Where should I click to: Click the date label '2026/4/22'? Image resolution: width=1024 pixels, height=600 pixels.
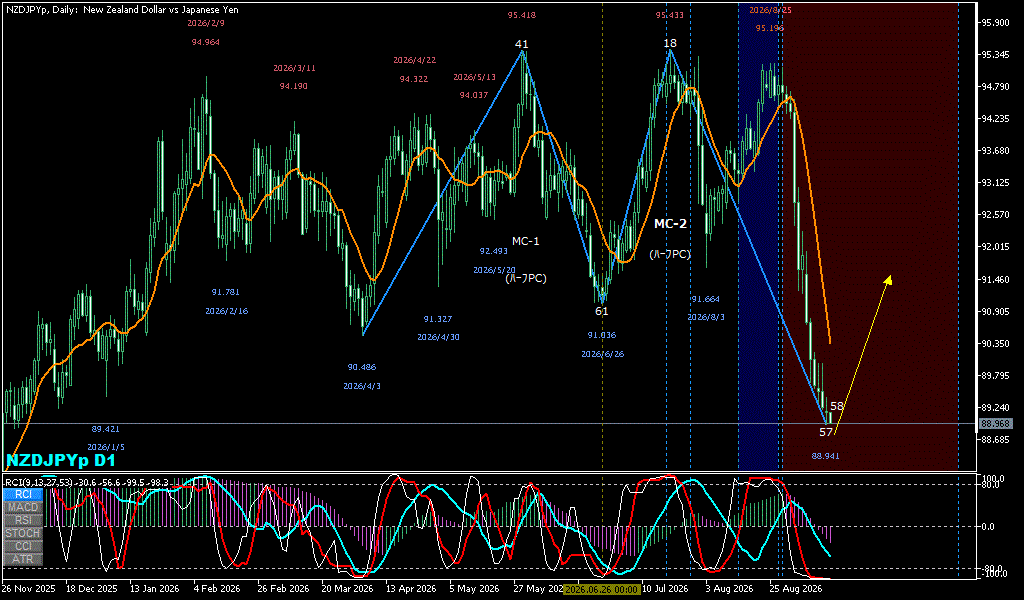point(415,60)
